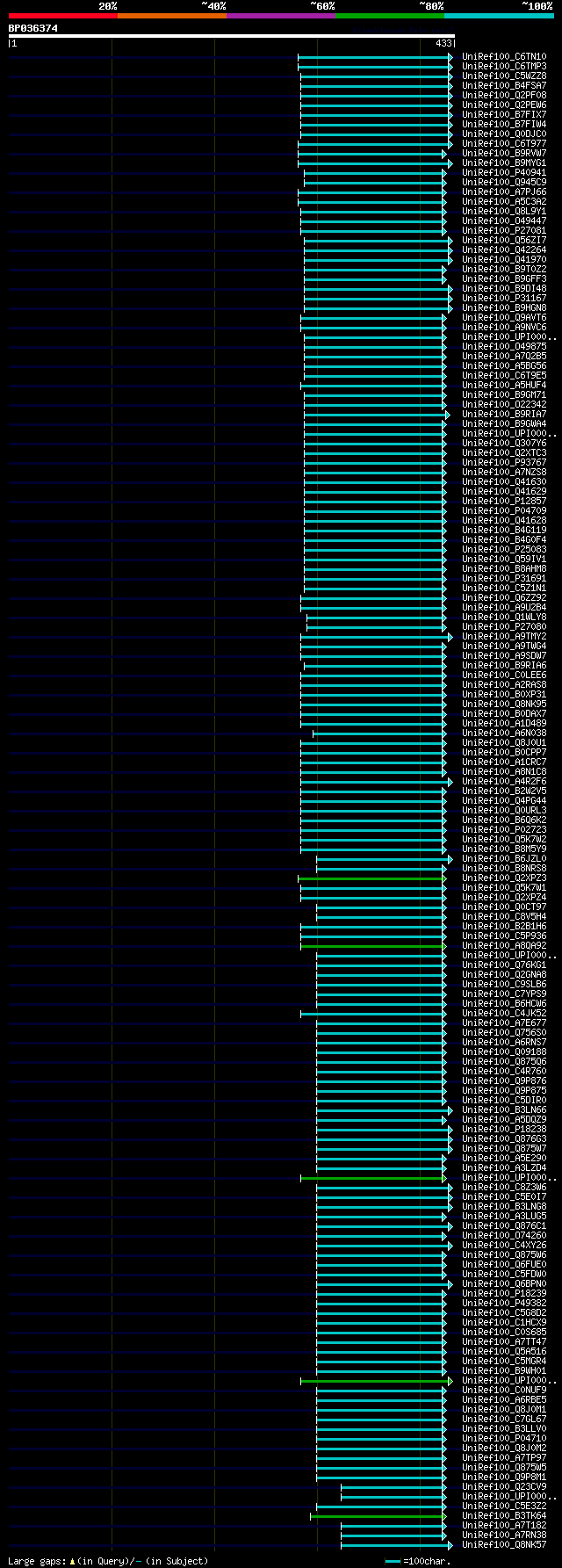Click the red 20% identity legend segment
The image size is (562, 1568).
[x=63, y=16]
